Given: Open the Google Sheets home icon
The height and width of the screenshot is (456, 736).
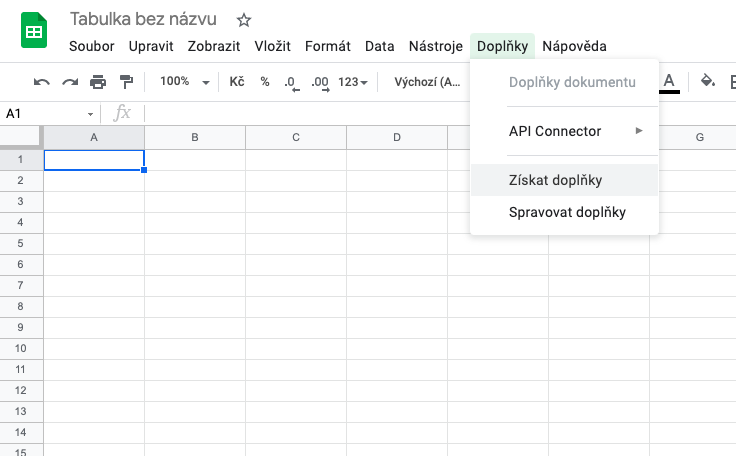Looking at the screenshot, I should 34,31.
